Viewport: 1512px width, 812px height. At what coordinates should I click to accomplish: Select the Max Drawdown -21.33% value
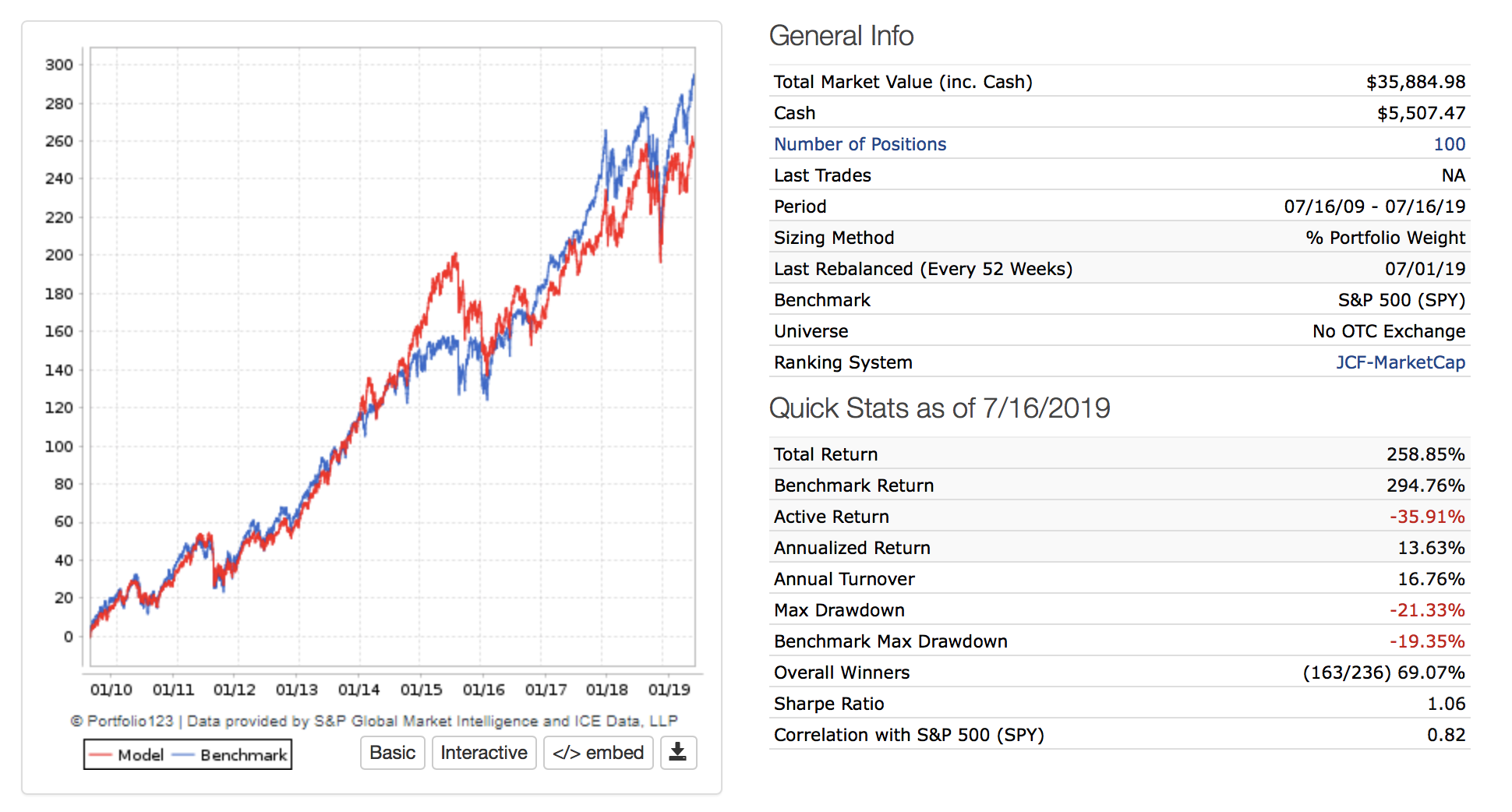tap(1426, 610)
